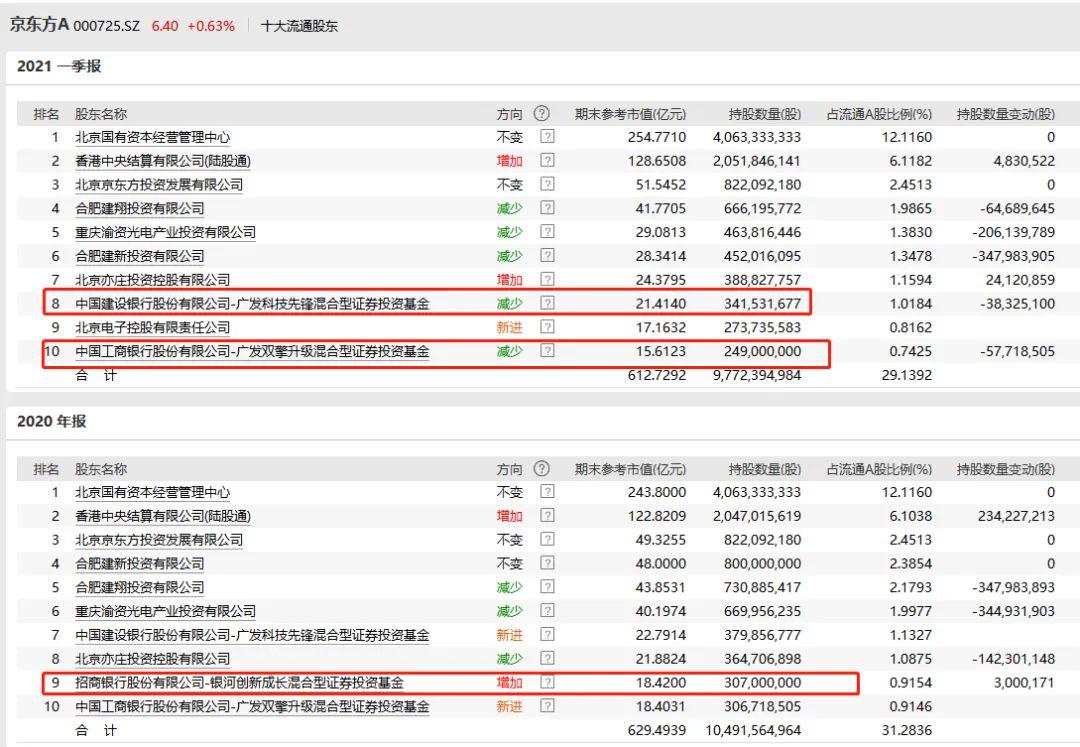Open 招商银行-银河创新成长 fund link
1080x747 pixels.
(x=239, y=683)
